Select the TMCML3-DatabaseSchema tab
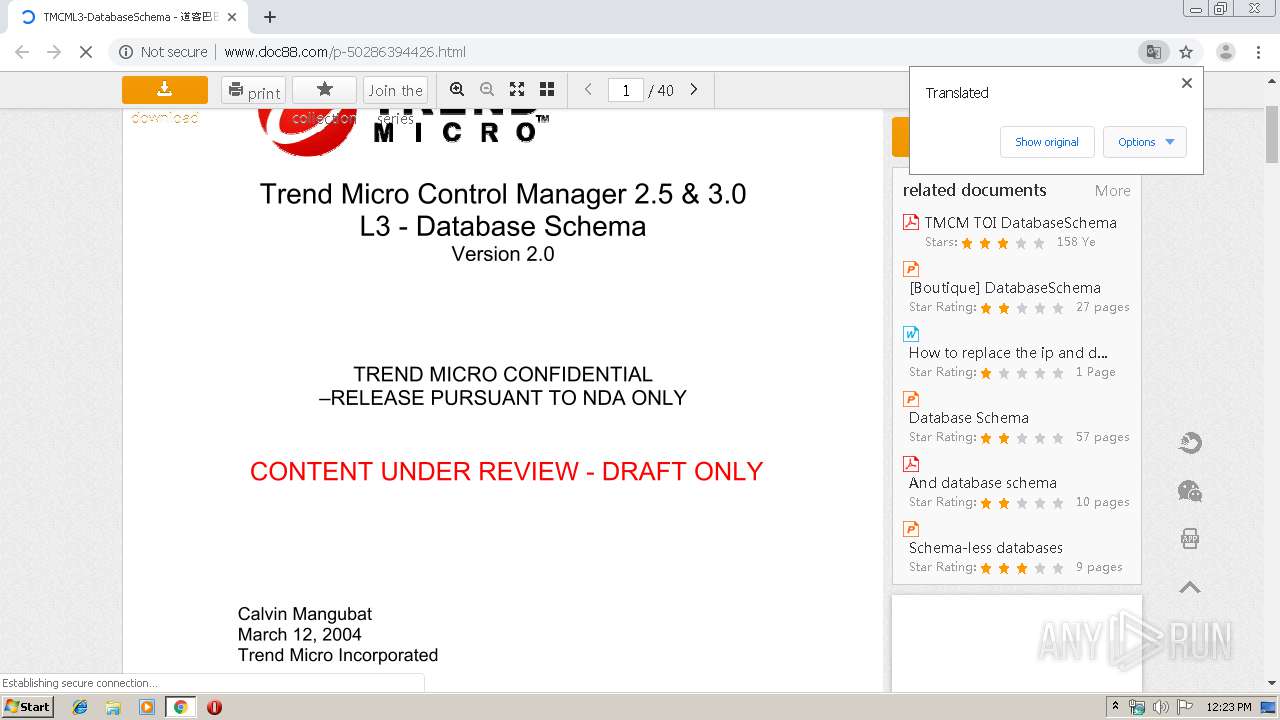This screenshot has height=720, width=1280. pos(126,17)
